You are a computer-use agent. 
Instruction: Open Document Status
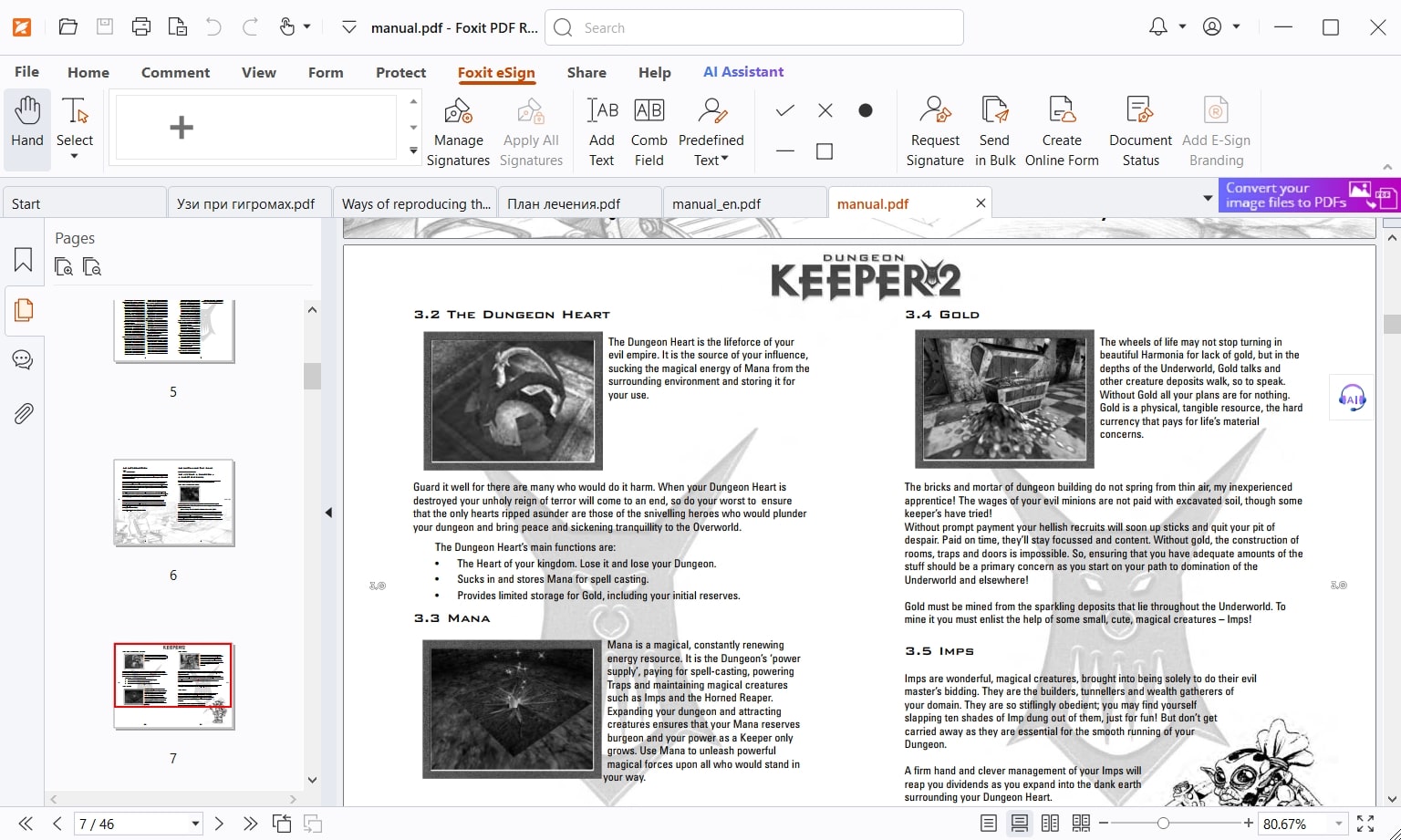click(x=1140, y=133)
